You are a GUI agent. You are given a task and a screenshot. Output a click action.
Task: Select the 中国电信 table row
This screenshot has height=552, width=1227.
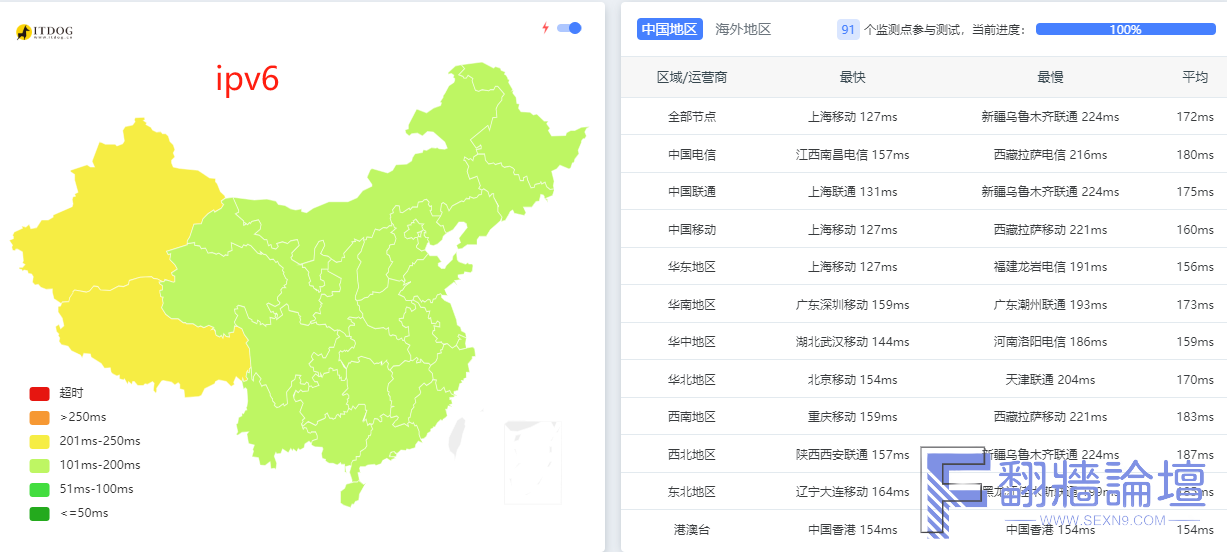(924, 155)
